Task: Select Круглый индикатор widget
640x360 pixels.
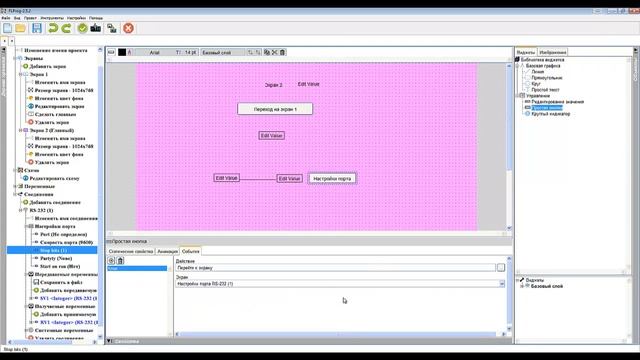Action: (551, 114)
